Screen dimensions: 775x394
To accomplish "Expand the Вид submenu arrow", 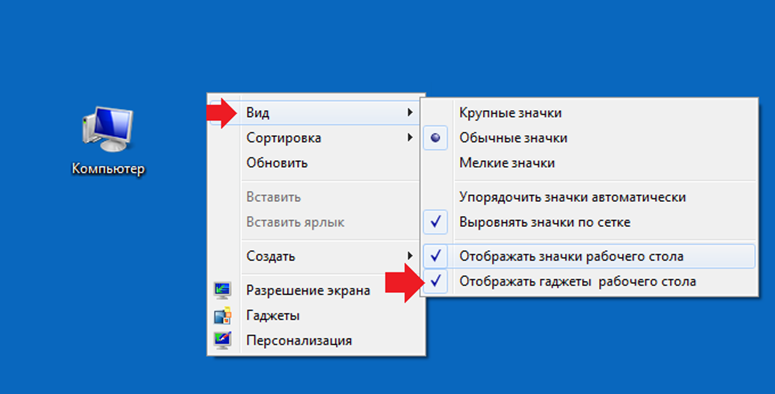I will tap(410, 113).
